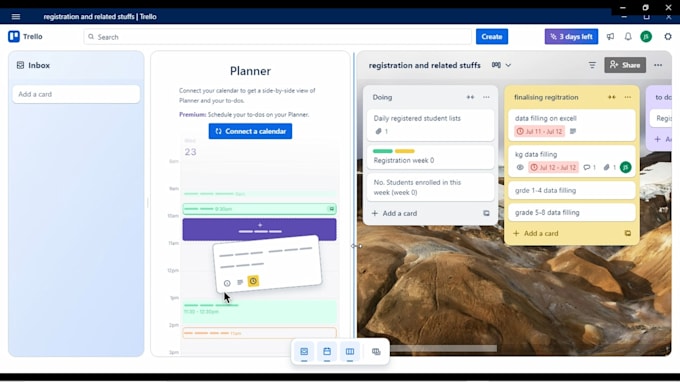This screenshot has height=382, width=680.
Task: Click Connect a calendar button
Action: pos(250,131)
